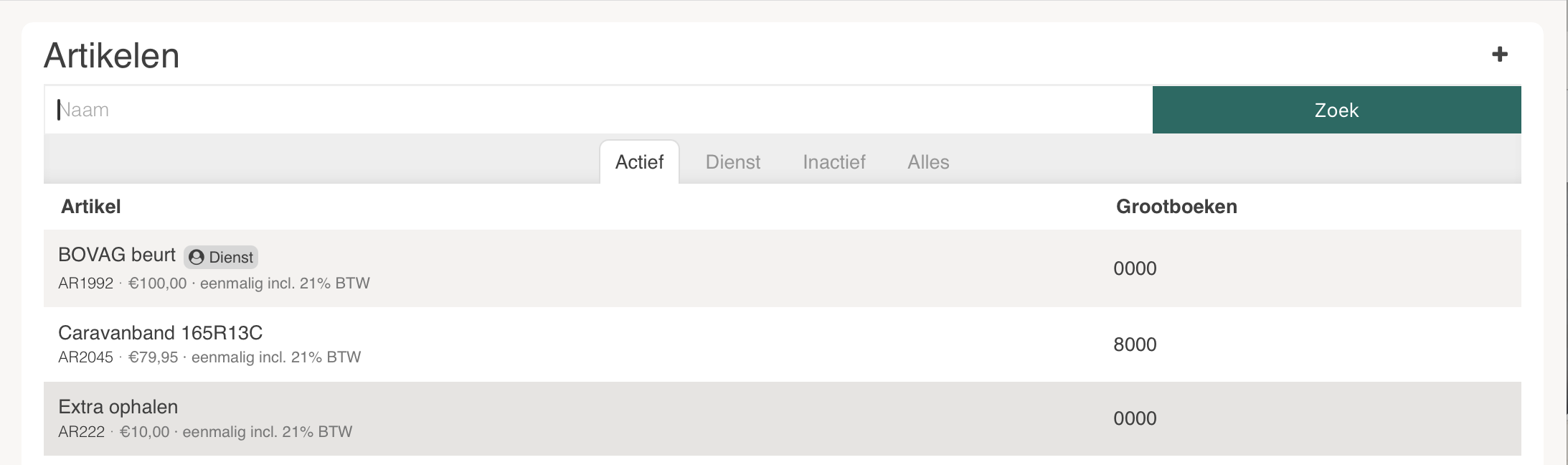The height and width of the screenshot is (465, 1568).
Task: Click ledger 0000 in the Extra ophalen row
Action: click(x=1135, y=418)
